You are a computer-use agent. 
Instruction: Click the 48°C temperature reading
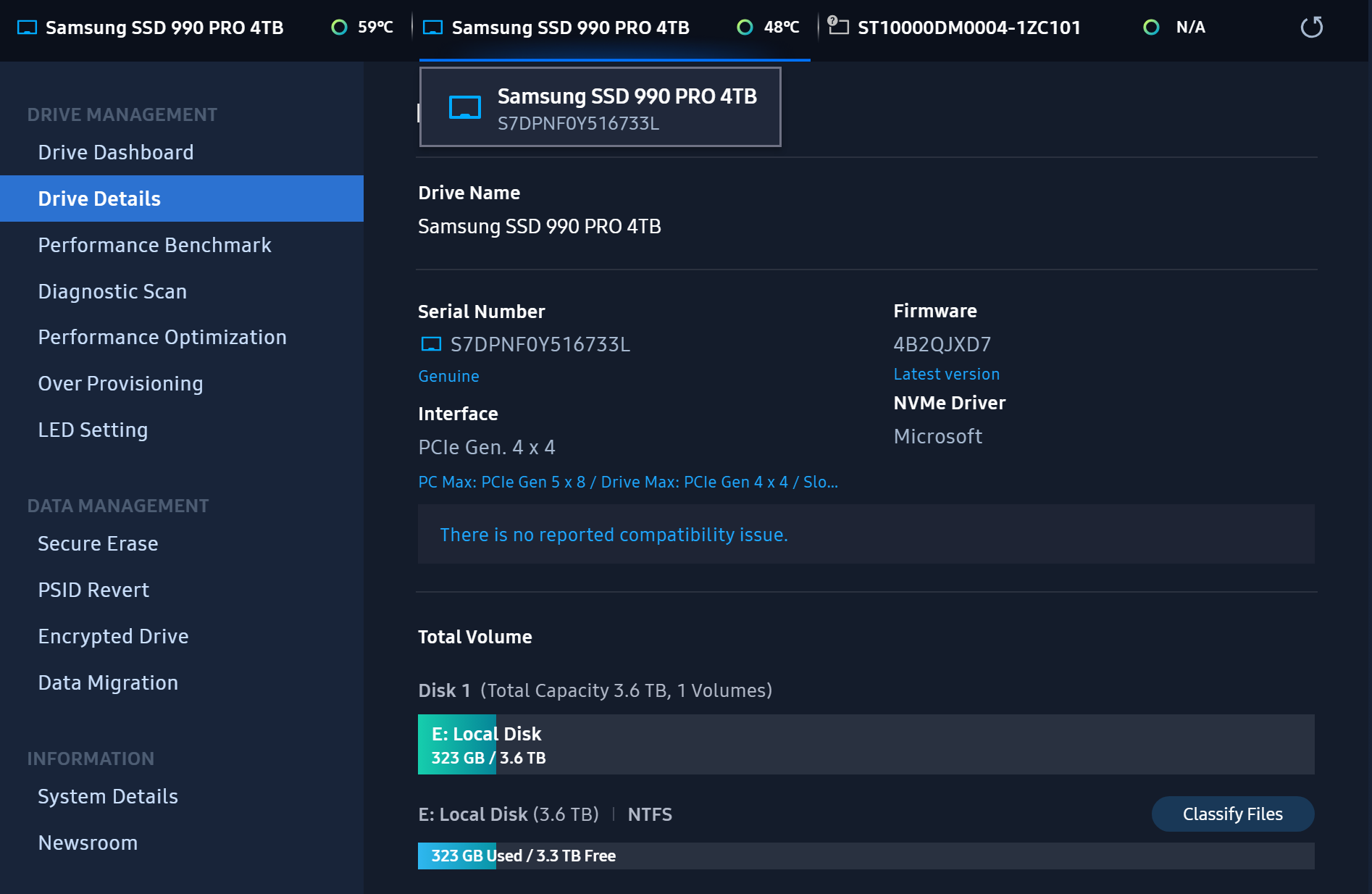(x=782, y=28)
